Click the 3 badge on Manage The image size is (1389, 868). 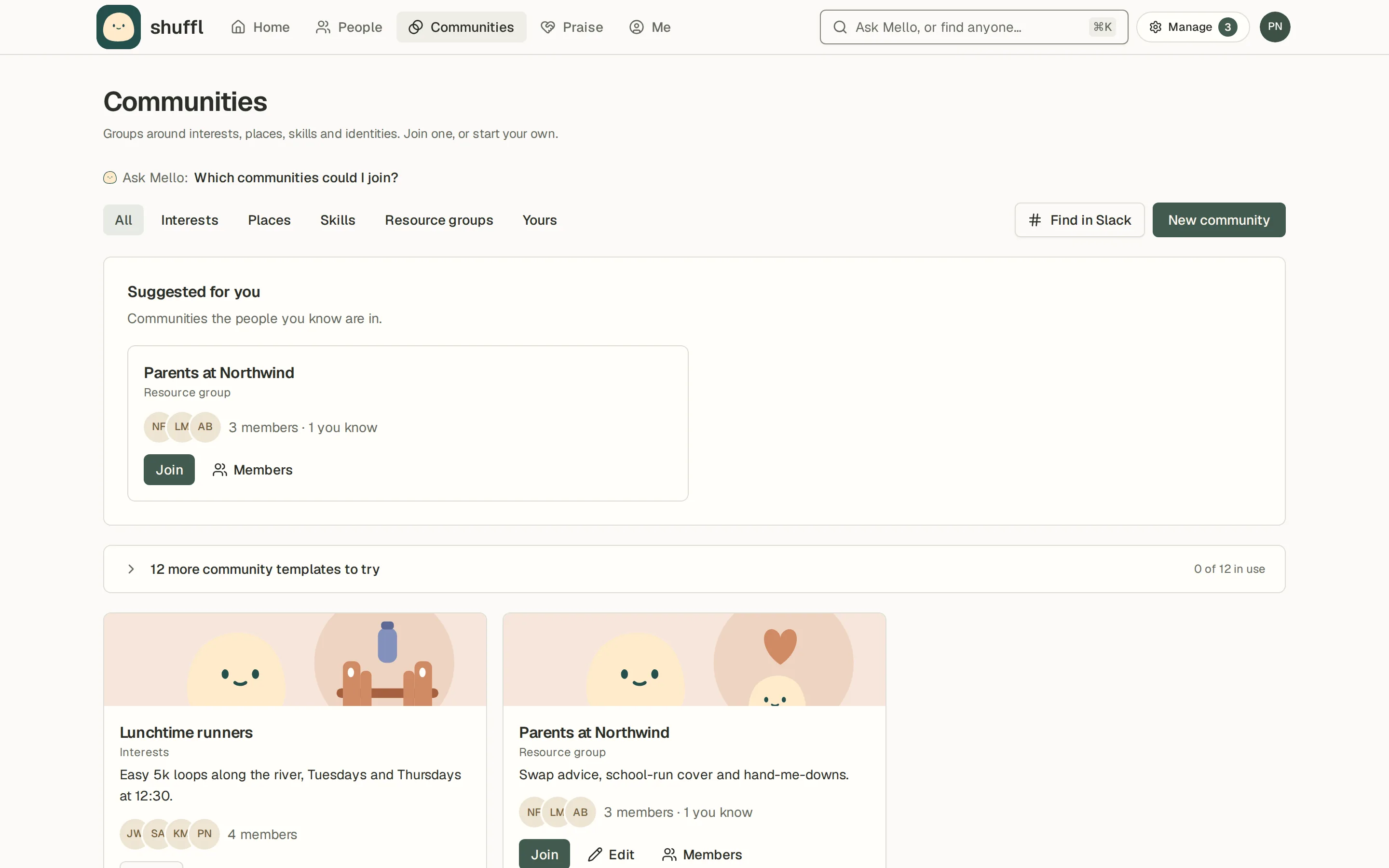point(1228,27)
